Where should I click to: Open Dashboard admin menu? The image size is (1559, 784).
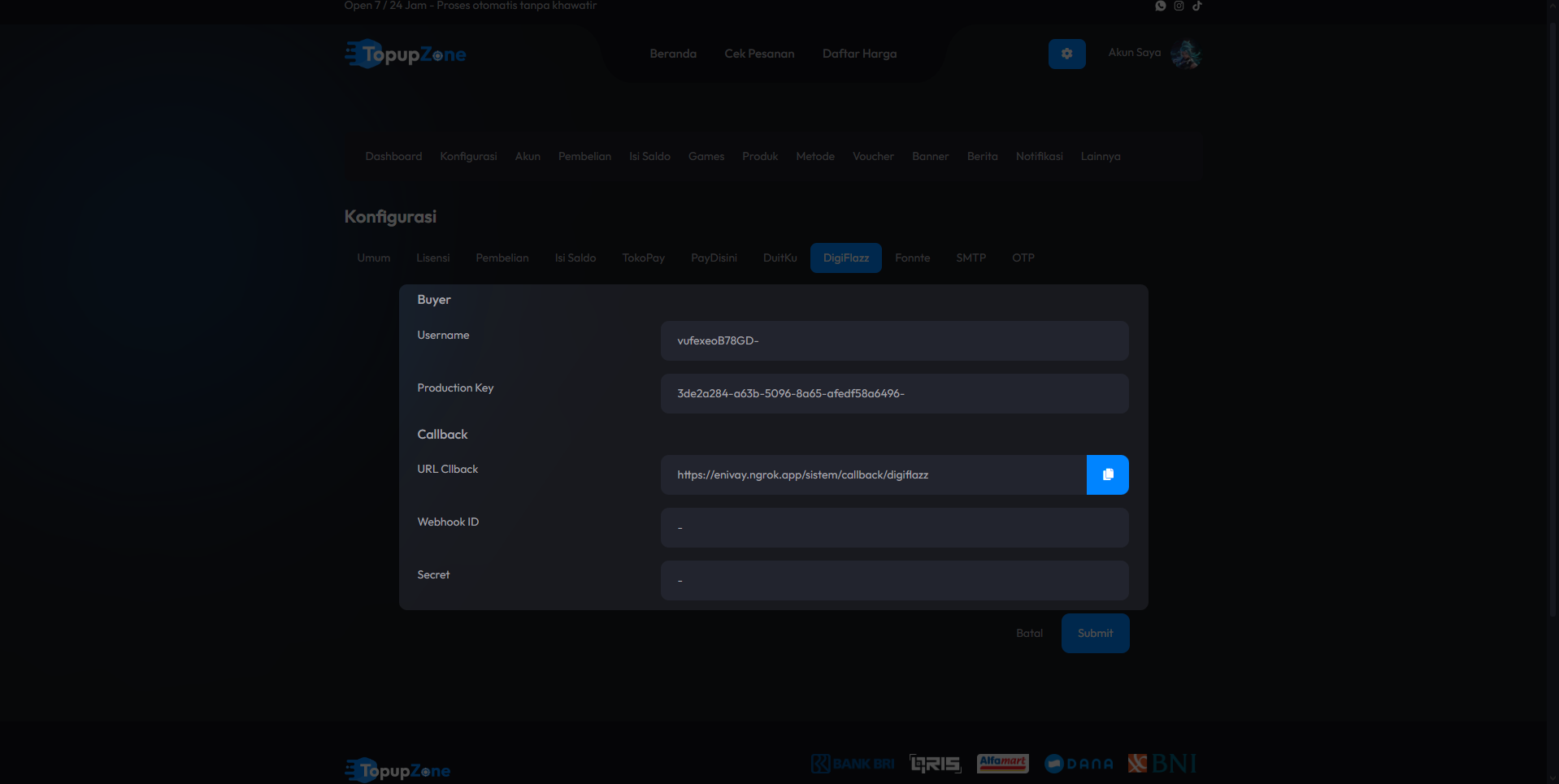(393, 156)
